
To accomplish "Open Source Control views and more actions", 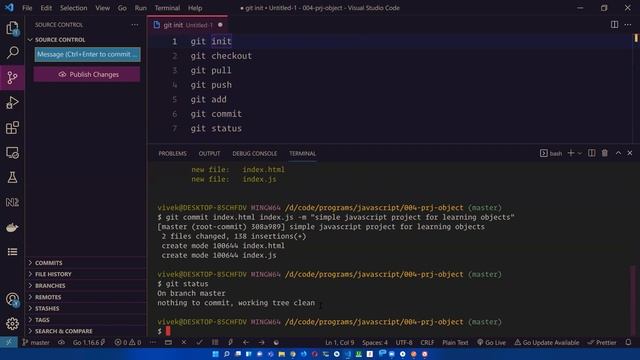I will click(x=135, y=25).
